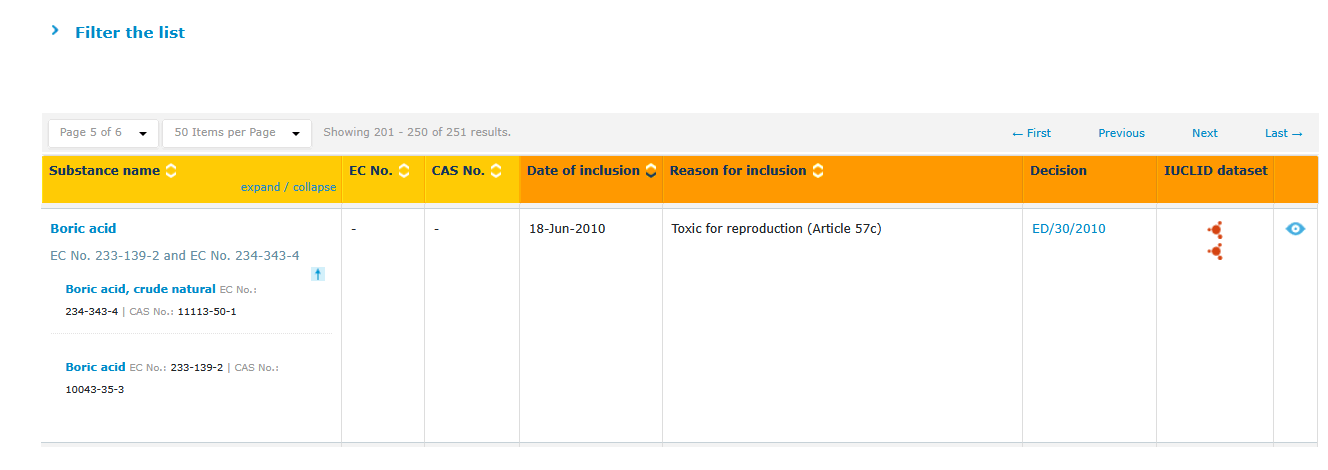Viewport: 1328px width, 470px height.
Task: Click the Substance name sort icon
Action: coord(171,171)
